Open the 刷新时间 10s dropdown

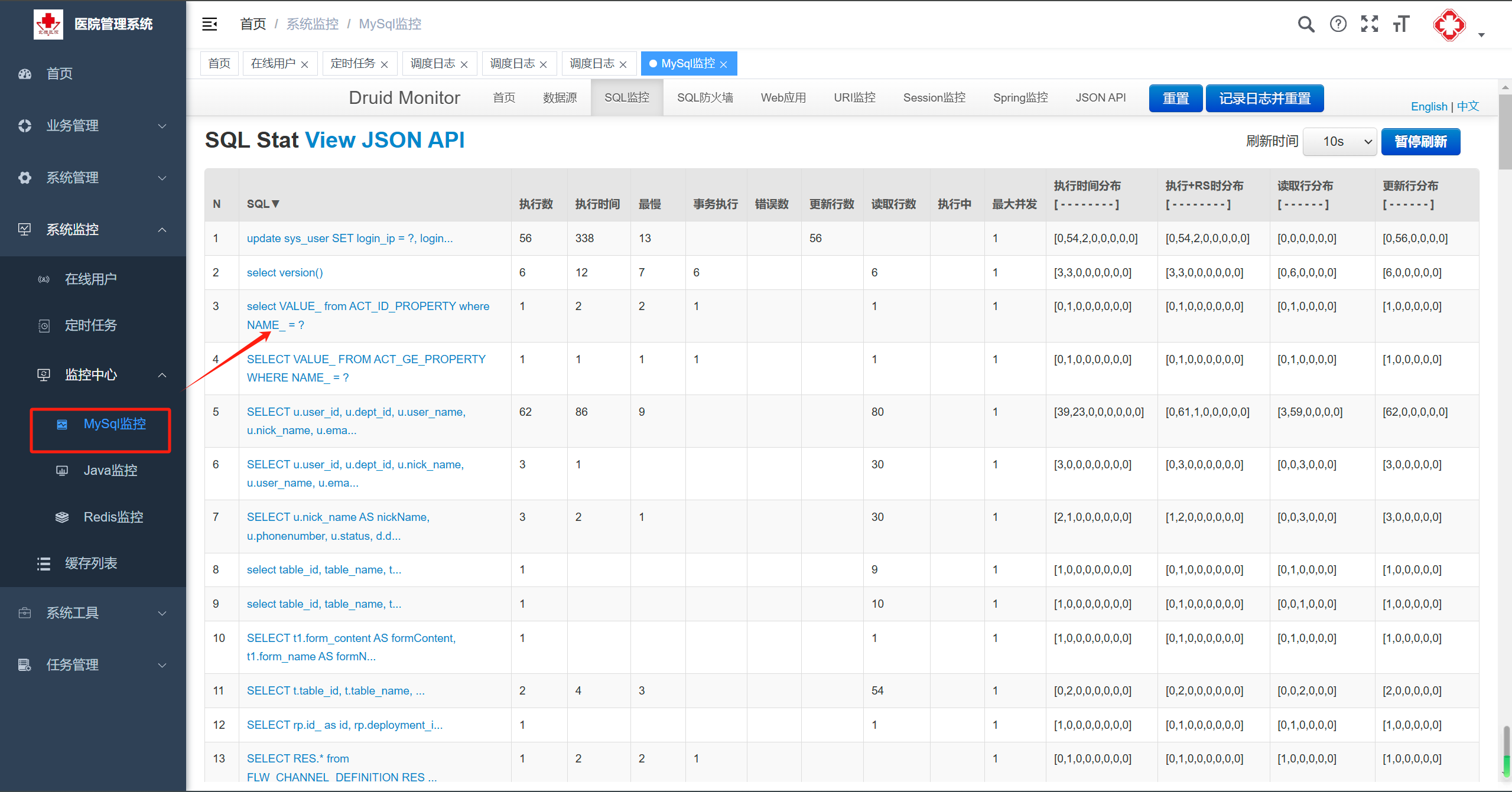click(x=1339, y=142)
